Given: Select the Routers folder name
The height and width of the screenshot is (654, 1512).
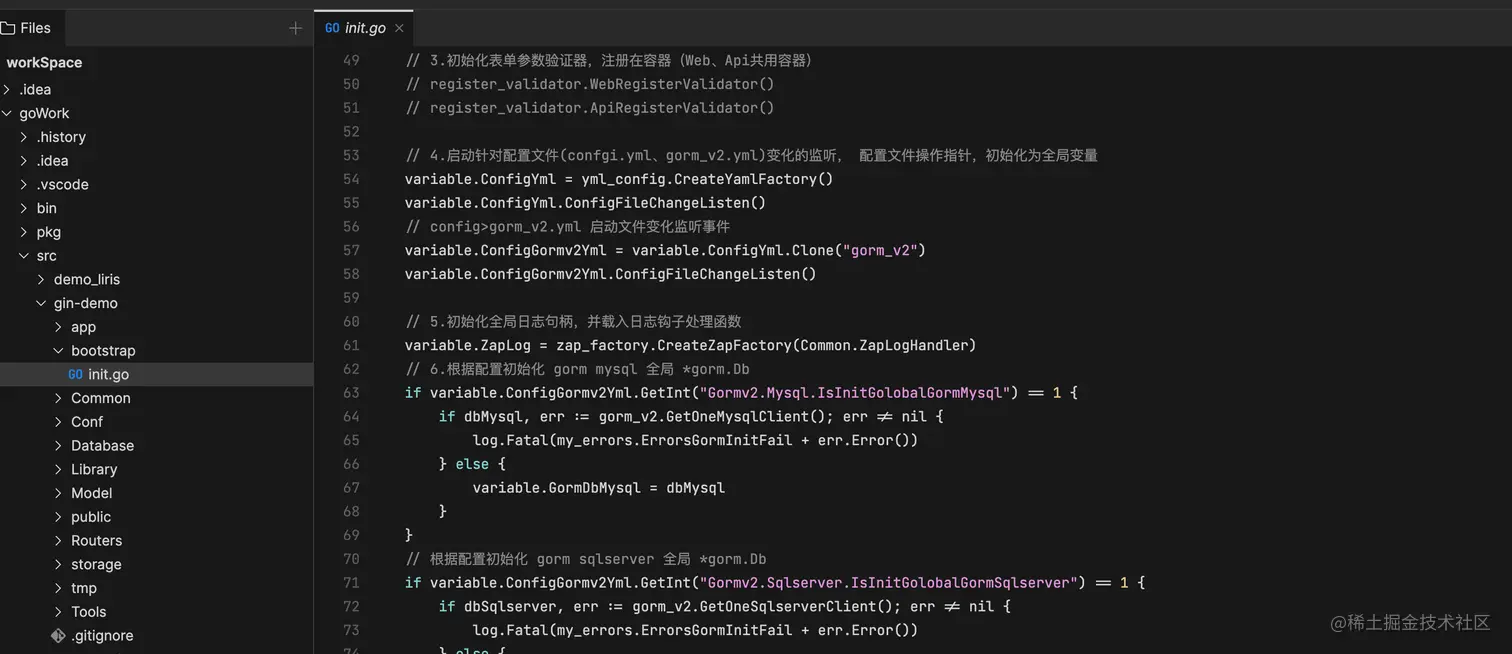Looking at the screenshot, I should [96, 541].
